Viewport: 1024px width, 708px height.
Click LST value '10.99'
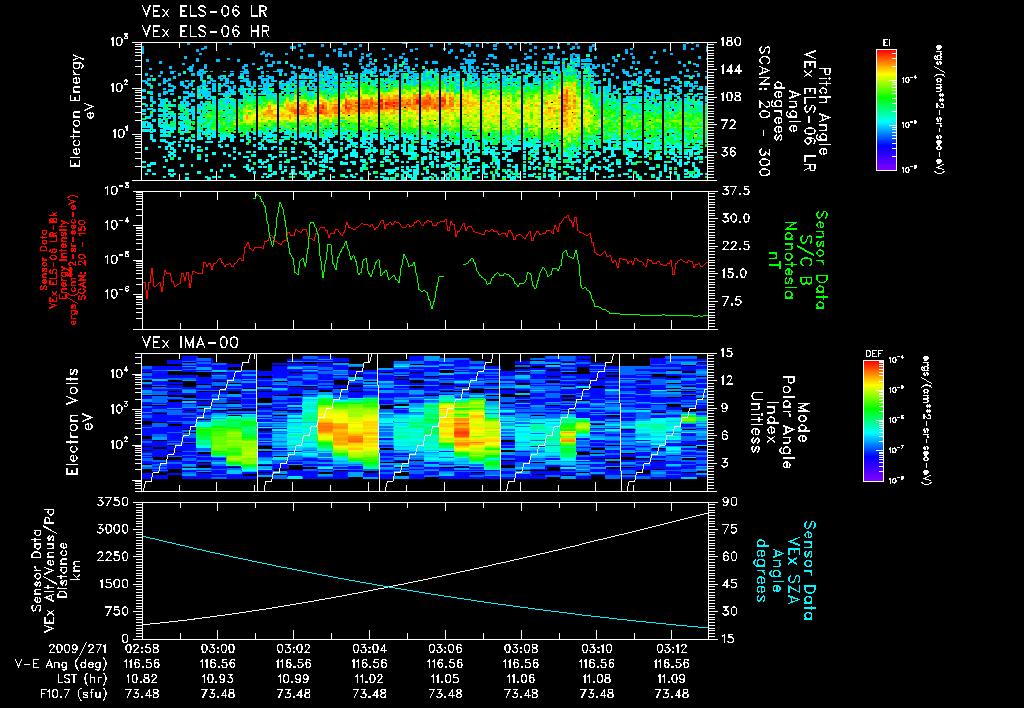tap(294, 679)
